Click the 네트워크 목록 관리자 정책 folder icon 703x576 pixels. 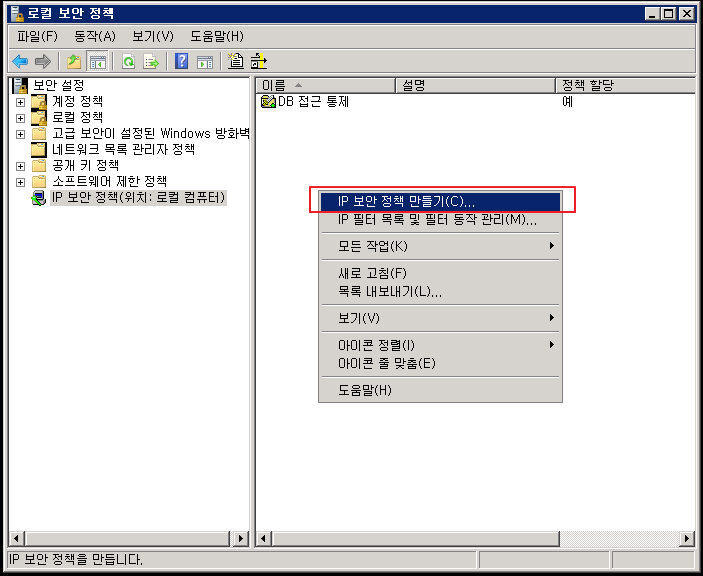click(39, 150)
